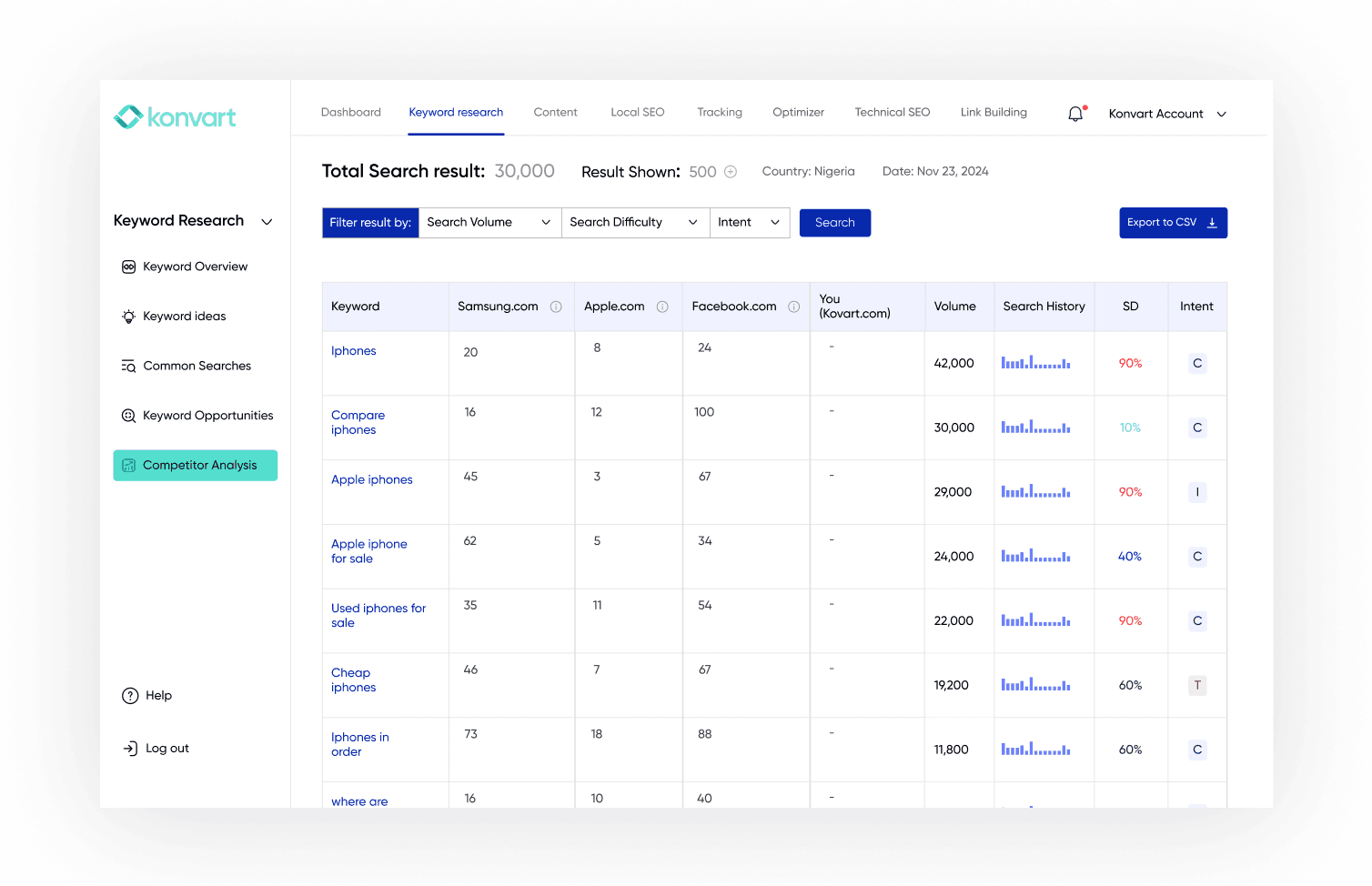Viewport: 1372px width, 886px height.
Task: Click the Search History chart for Iphones
Action: [1035, 363]
